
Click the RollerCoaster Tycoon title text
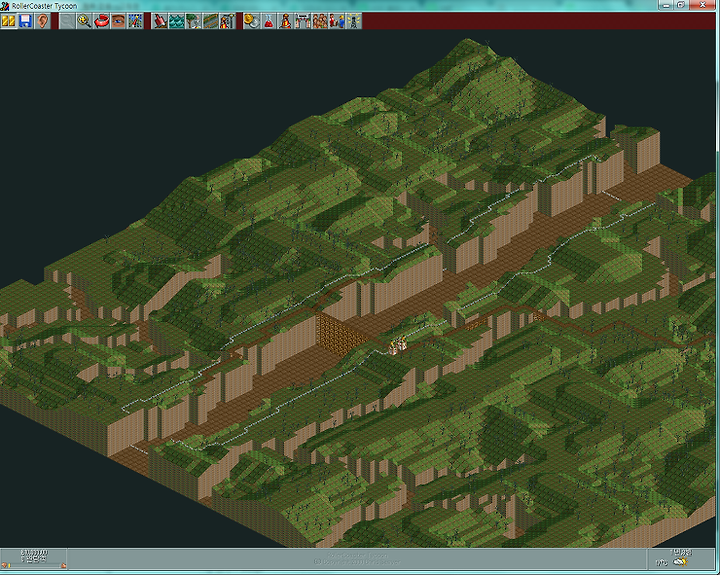coord(45,6)
